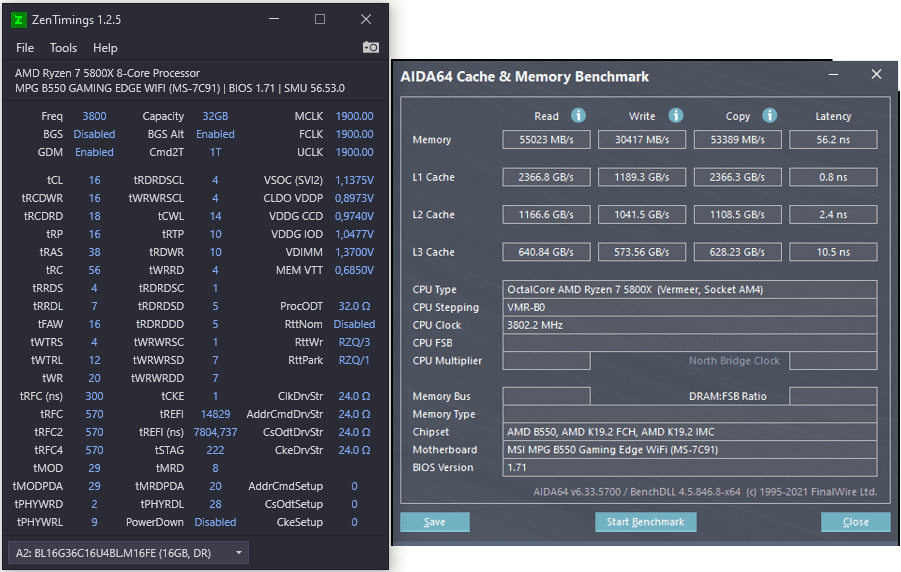This screenshot has height=572, width=901.
Task: Open the Help menu in ZenTimings
Action: 105,48
